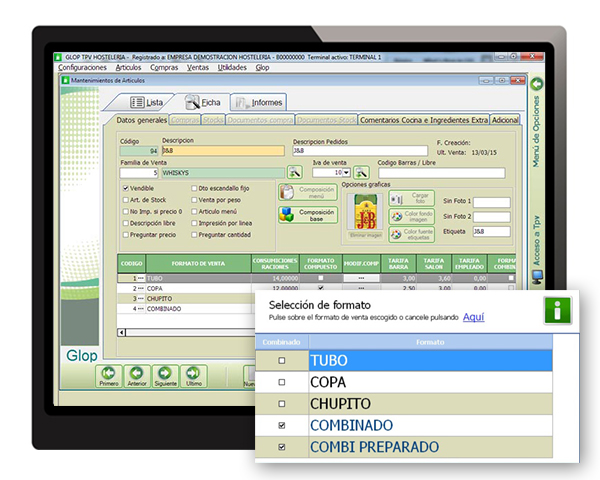Enable the Preguntar cantidad checkbox
The height and width of the screenshot is (480, 600).
(194, 235)
